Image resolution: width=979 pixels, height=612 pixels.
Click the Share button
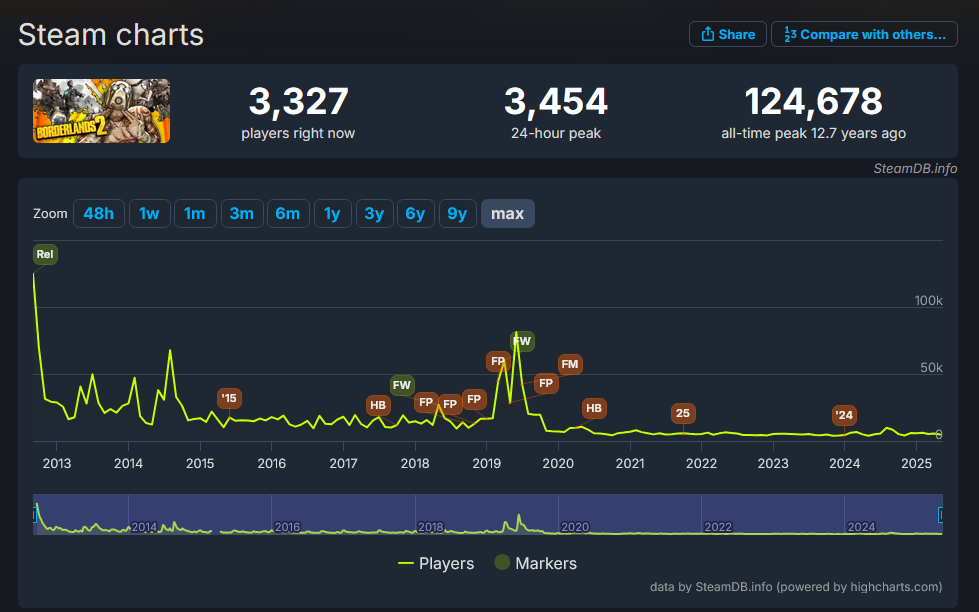pyautogui.click(x=727, y=34)
